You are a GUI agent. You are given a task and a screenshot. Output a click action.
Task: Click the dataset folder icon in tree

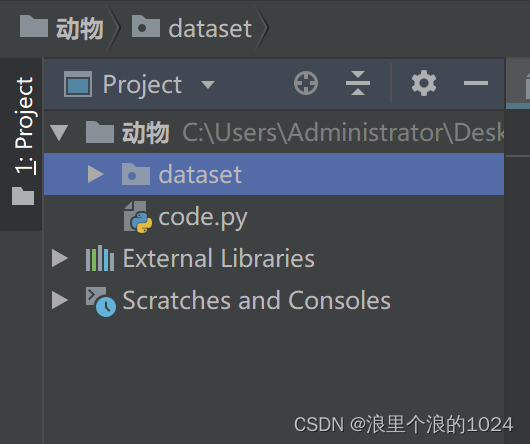(136, 174)
